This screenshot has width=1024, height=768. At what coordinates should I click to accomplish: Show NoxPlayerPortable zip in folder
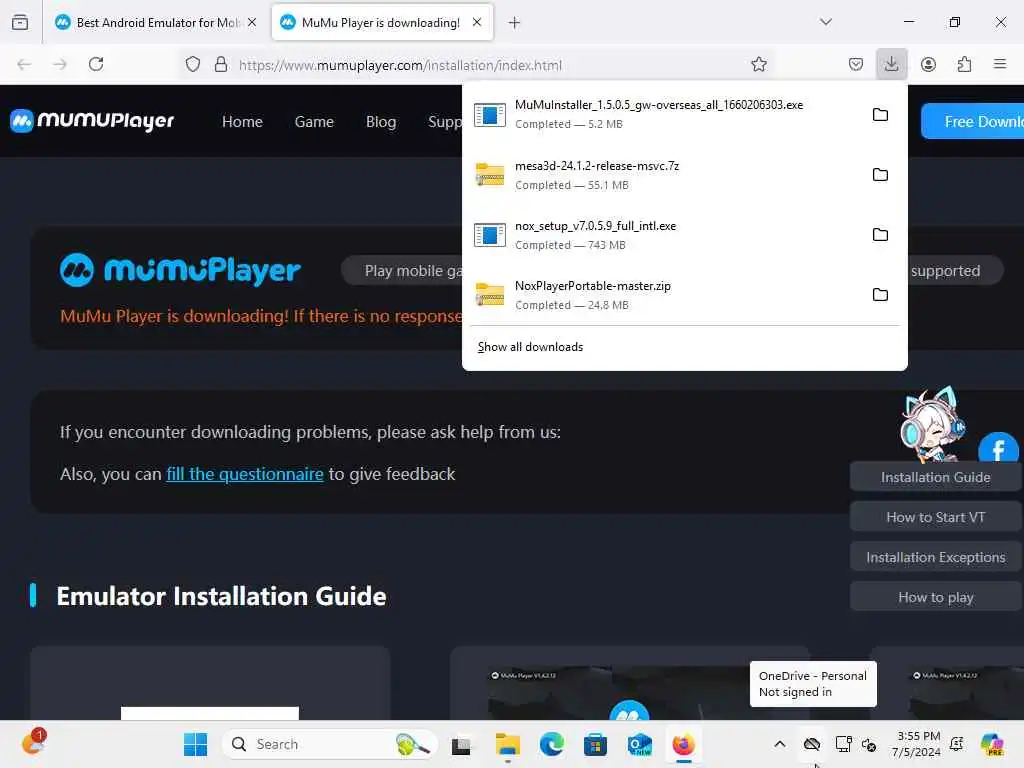(880, 295)
